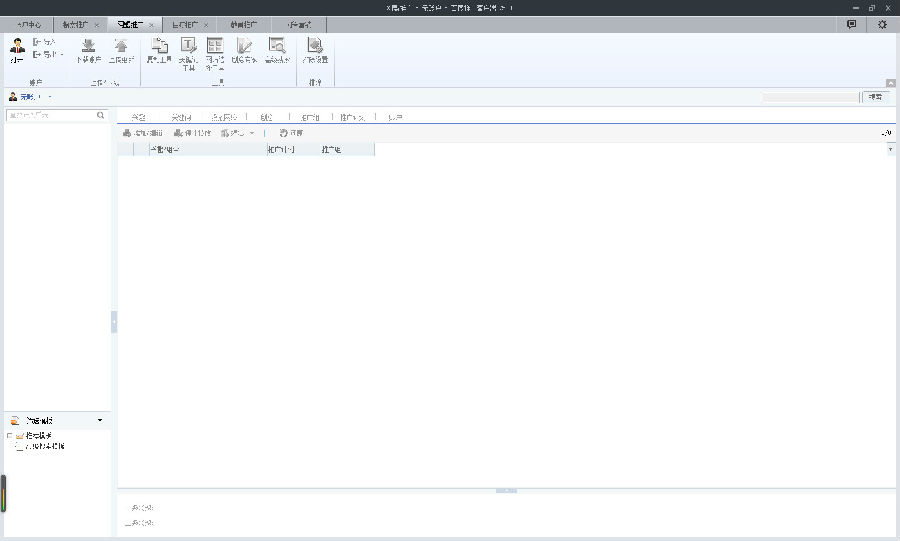
Task: Toggle the tree expander beside the folder node
Action: [9, 435]
